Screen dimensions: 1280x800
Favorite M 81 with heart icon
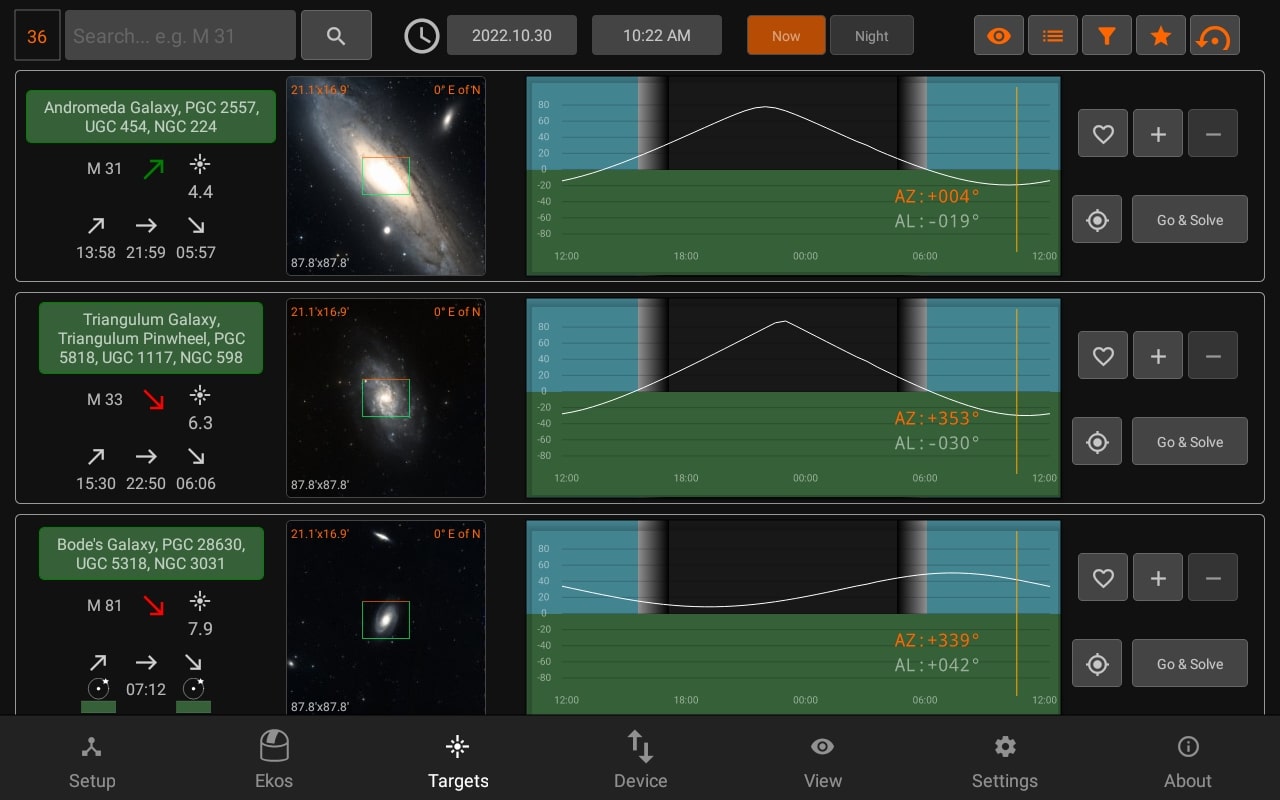coord(1103,577)
